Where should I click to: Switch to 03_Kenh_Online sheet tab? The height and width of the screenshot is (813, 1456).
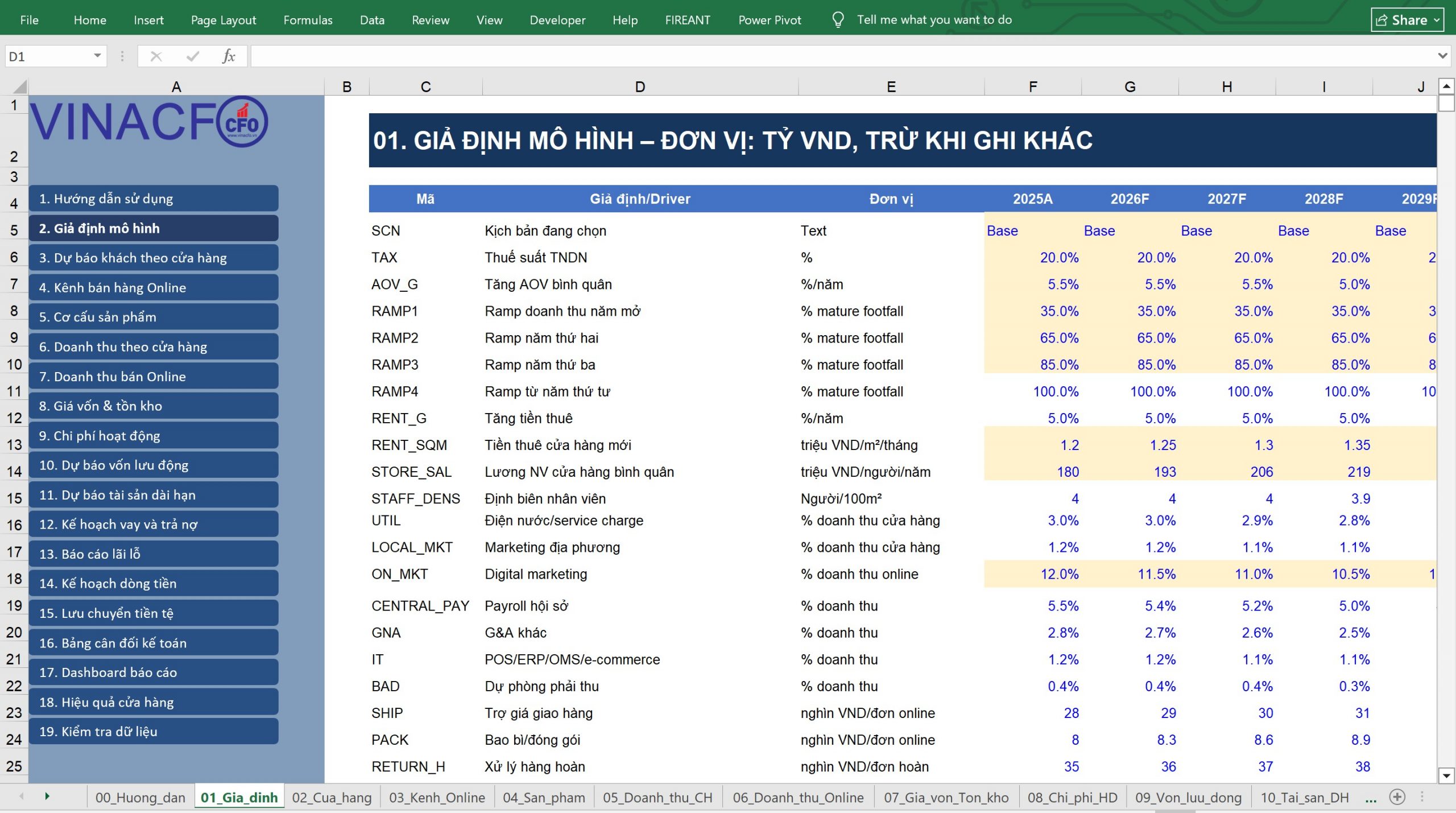[437, 798]
